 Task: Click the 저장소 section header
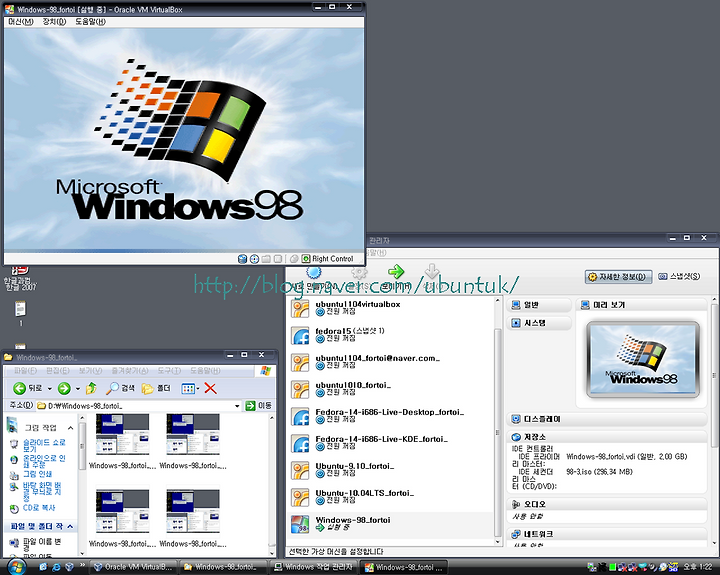[x=608, y=437]
